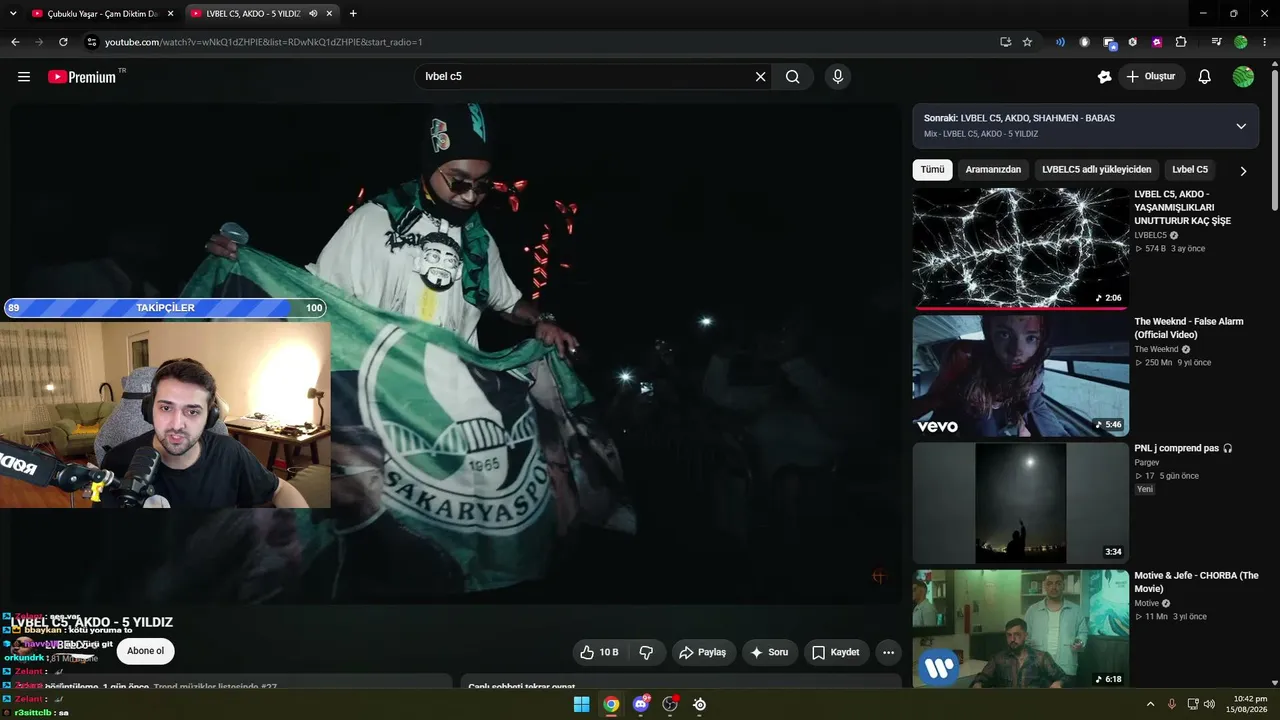The width and height of the screenshot is (1280, 720).
Task: Open a new browser tab
Action: [353, 14]
